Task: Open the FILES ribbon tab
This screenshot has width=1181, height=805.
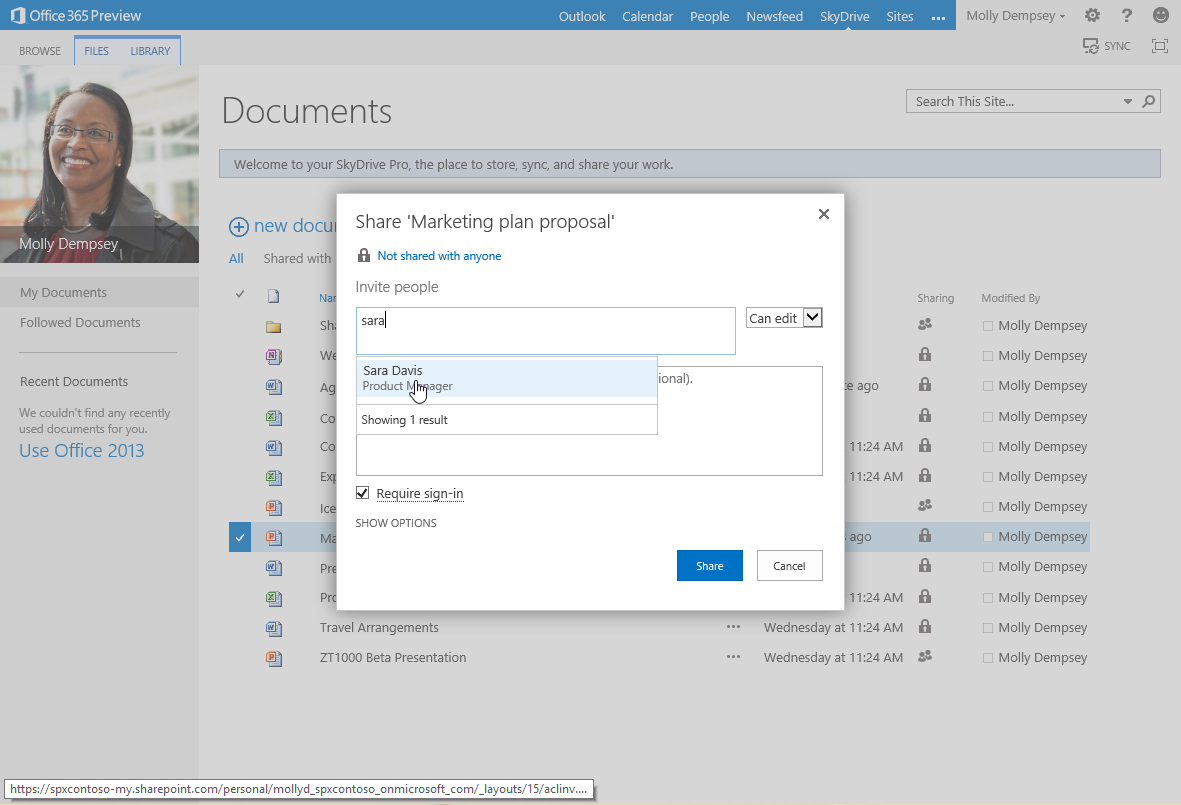Action: (97, 51)
